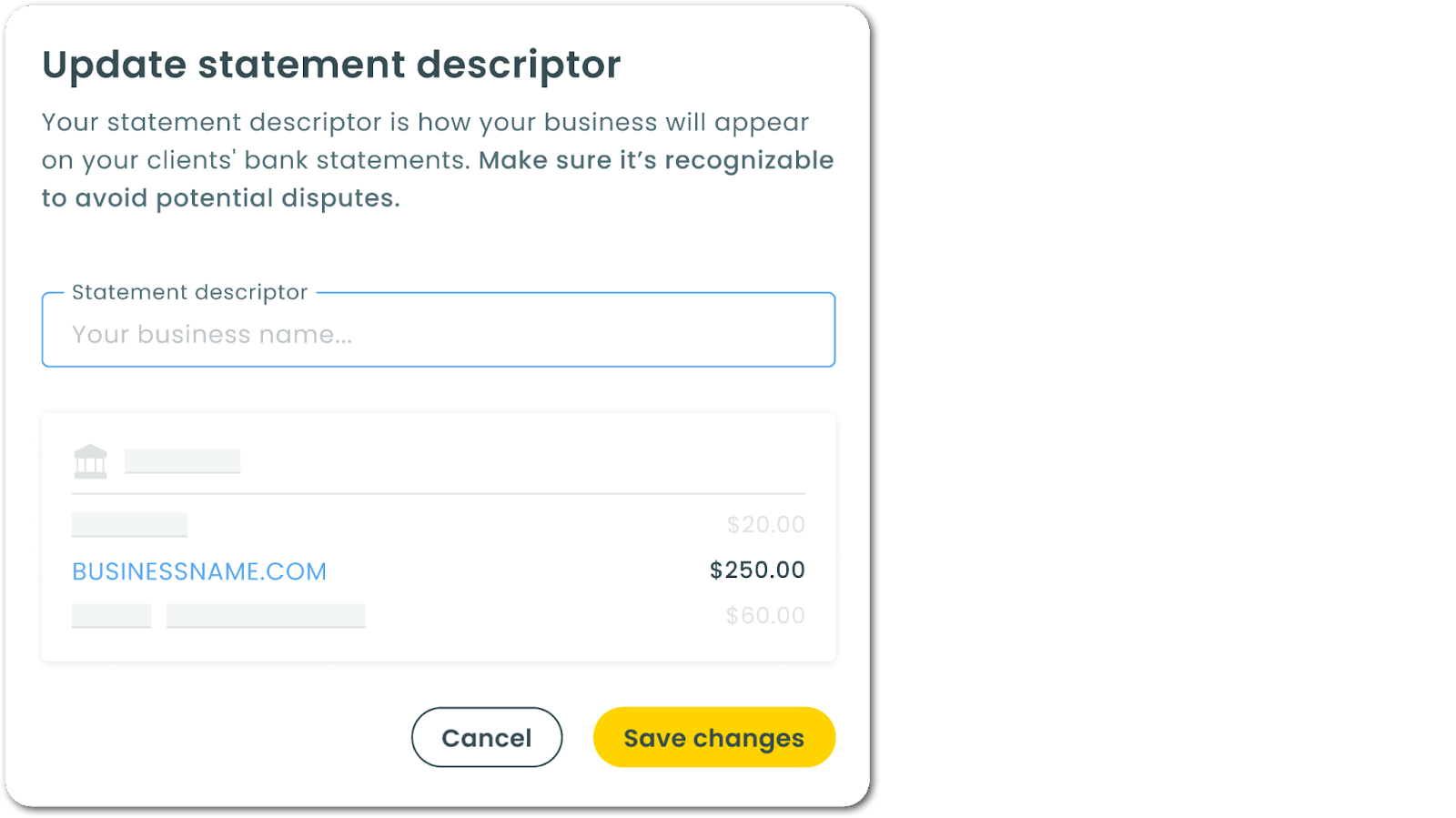Click the placeholder bar beside bank icon
This screenshot has height=818, width=1456.
click(182, 461)
